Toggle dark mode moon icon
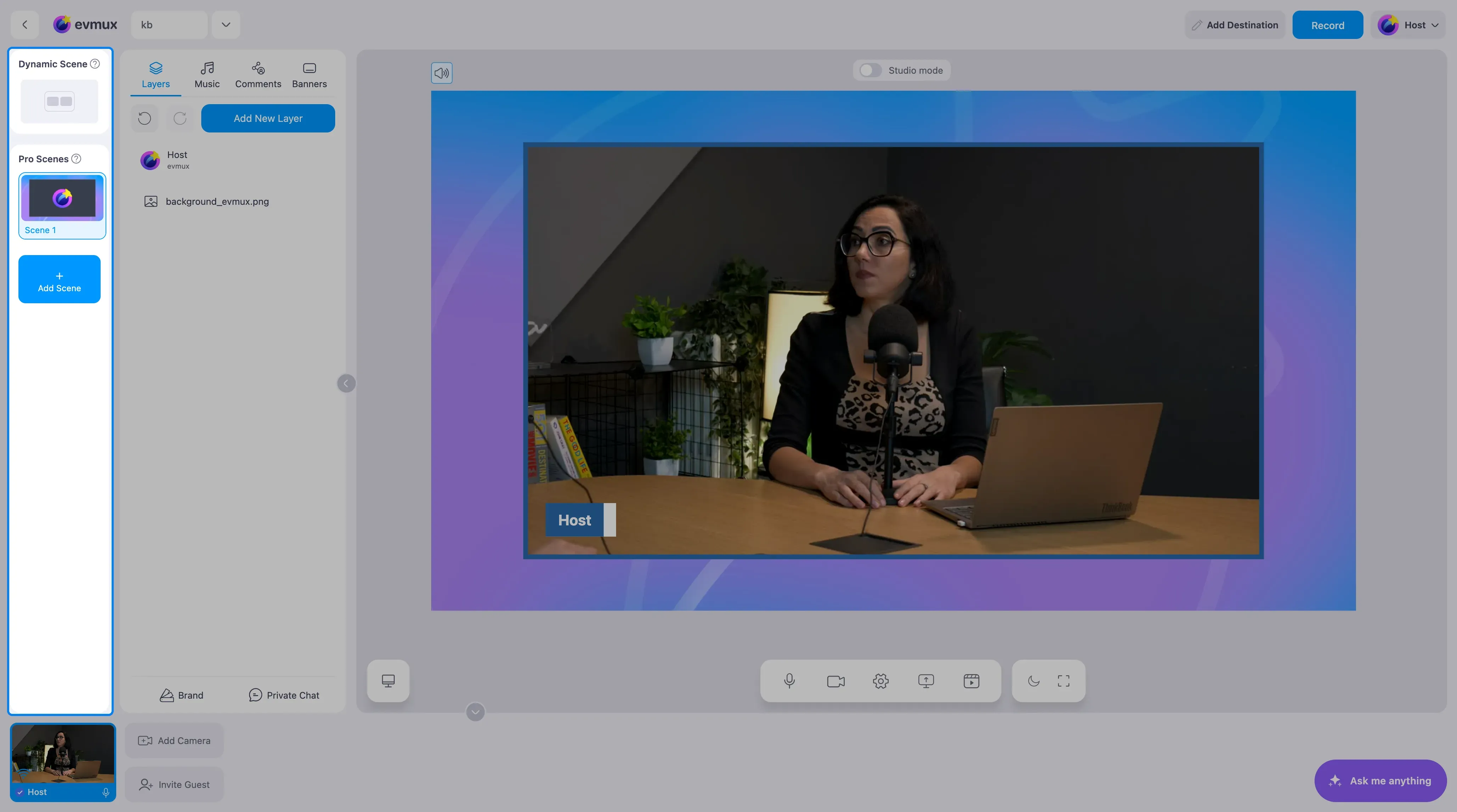The image size is (1457, 812). point(1033,681)
